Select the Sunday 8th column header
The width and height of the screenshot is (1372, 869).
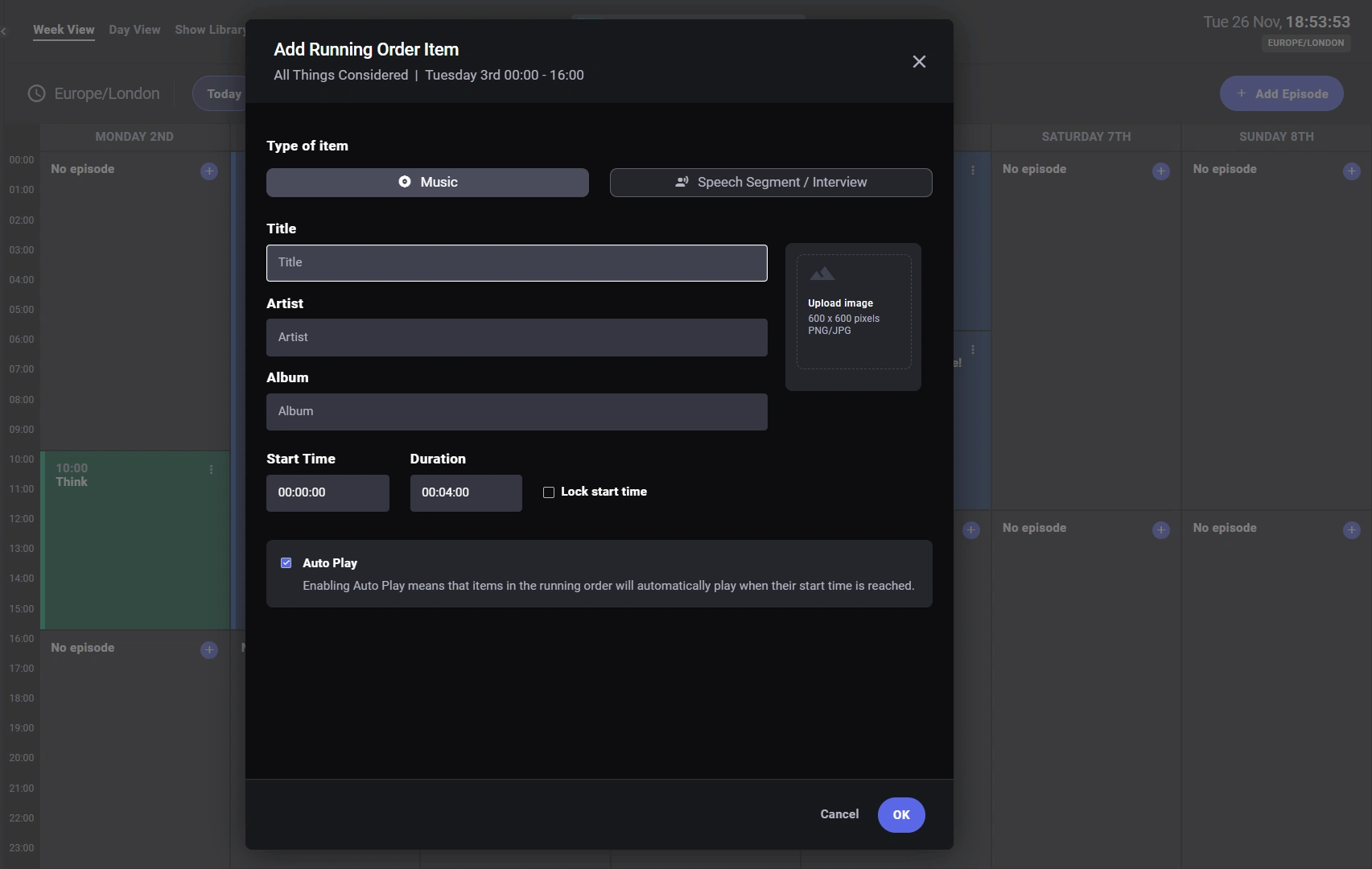[1276, 137]
